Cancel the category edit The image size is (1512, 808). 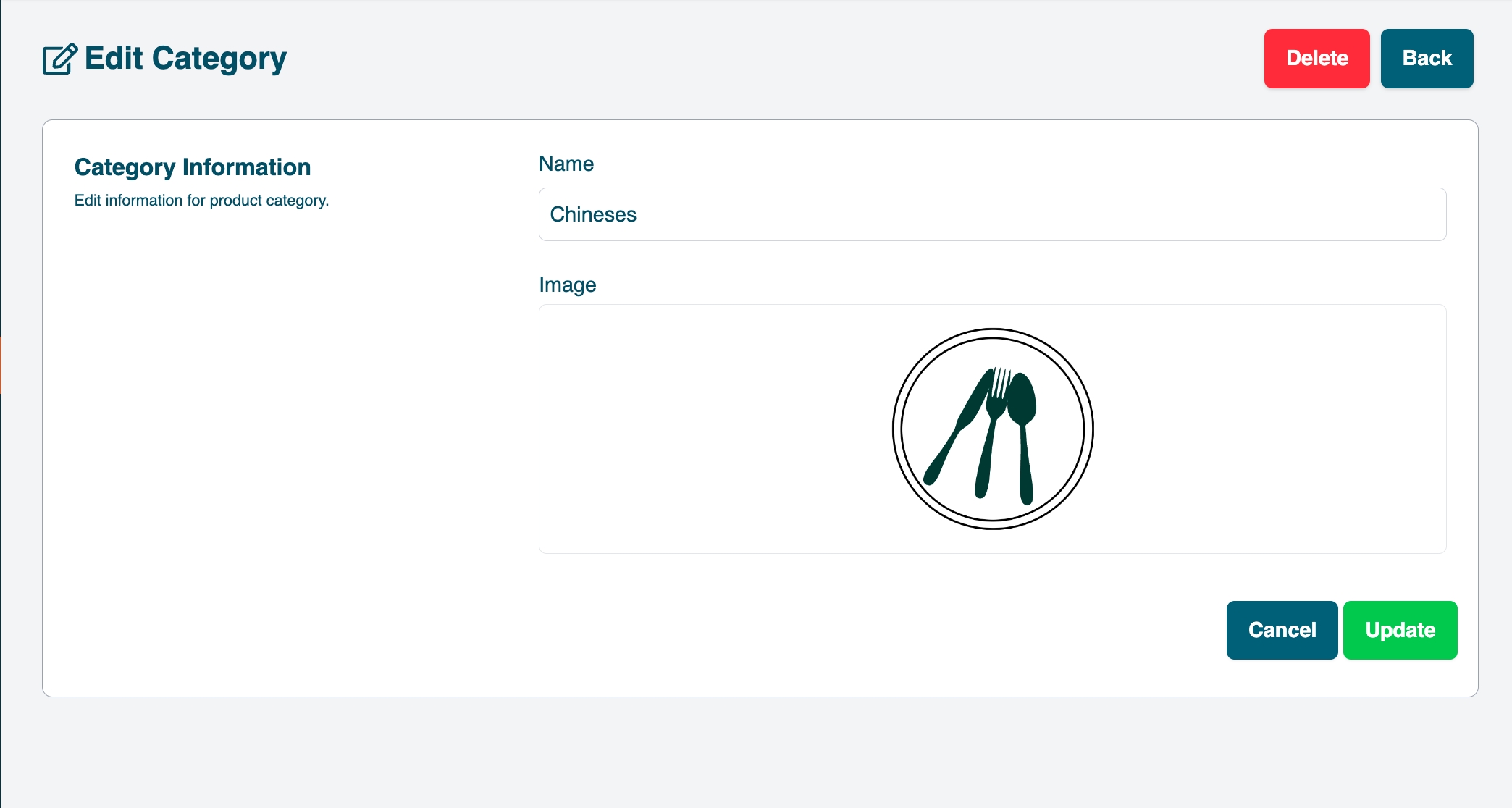click(1281, 630)
